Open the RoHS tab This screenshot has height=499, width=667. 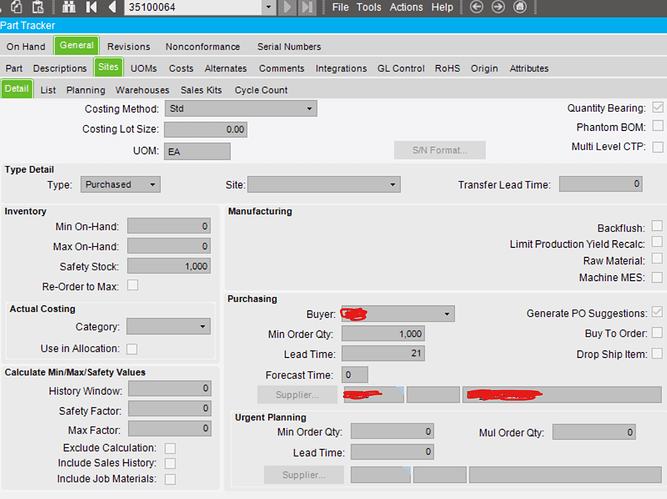447,68
